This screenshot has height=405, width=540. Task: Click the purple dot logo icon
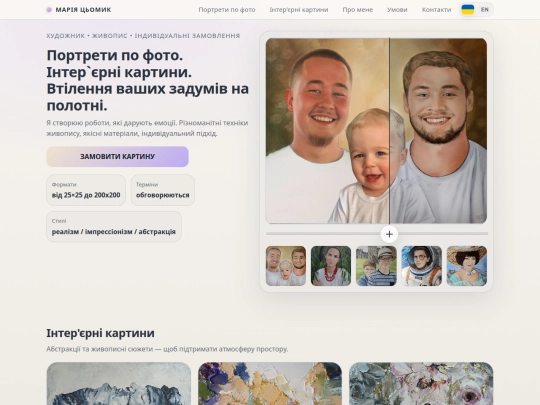click(49, 10)
